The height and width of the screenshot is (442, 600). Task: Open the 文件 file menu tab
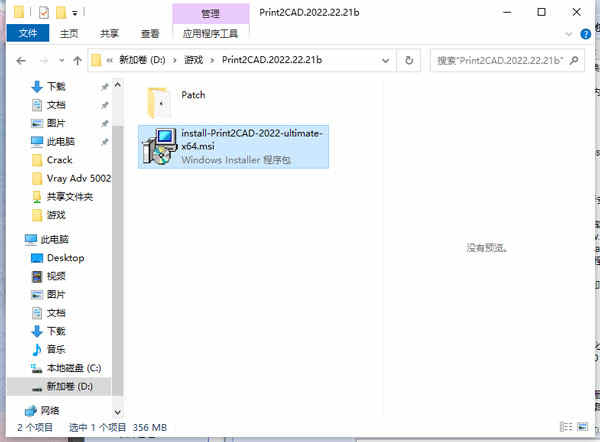(x=28, y=33)
